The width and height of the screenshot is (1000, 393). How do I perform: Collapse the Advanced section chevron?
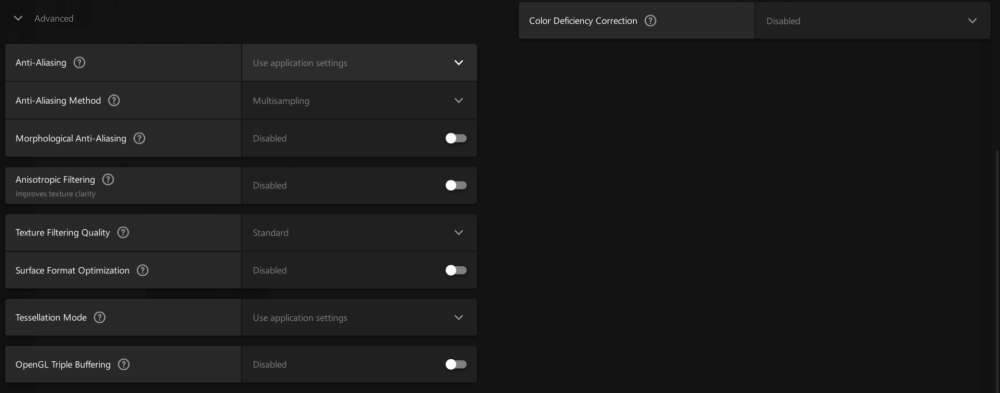click(18, 19)
